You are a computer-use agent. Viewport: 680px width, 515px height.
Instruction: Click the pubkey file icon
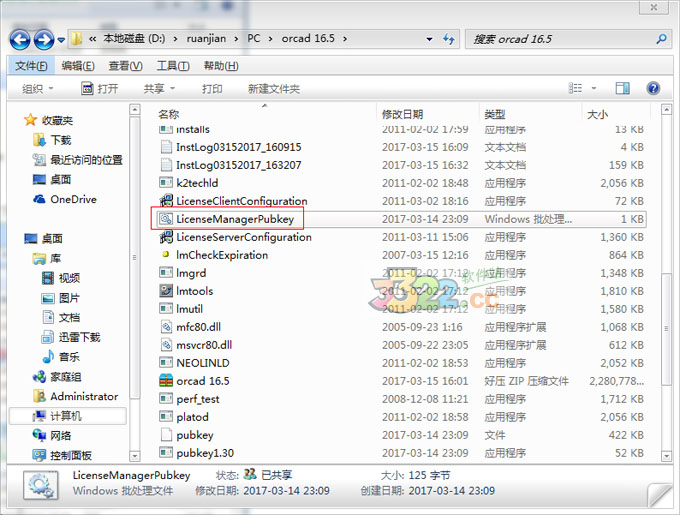point(166,435)
